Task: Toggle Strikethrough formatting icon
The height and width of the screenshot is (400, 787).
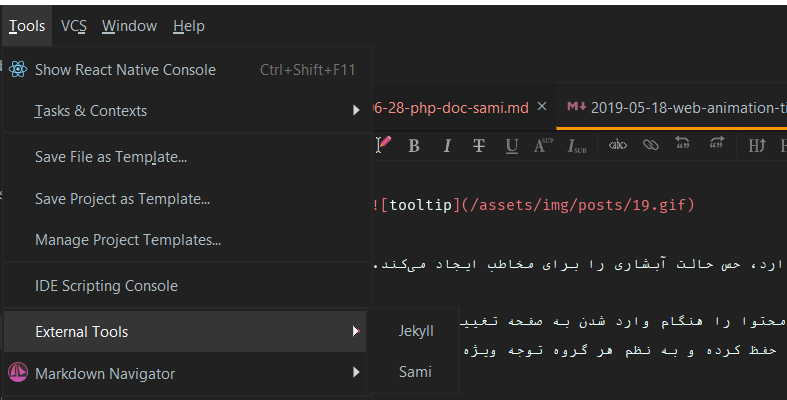Action: tap(479, 146)
